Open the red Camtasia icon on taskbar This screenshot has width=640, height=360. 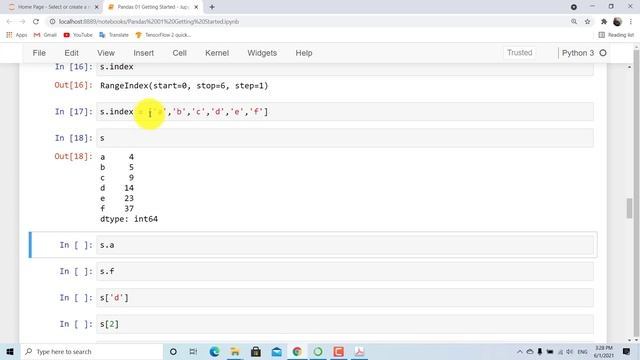pos(338,351)
